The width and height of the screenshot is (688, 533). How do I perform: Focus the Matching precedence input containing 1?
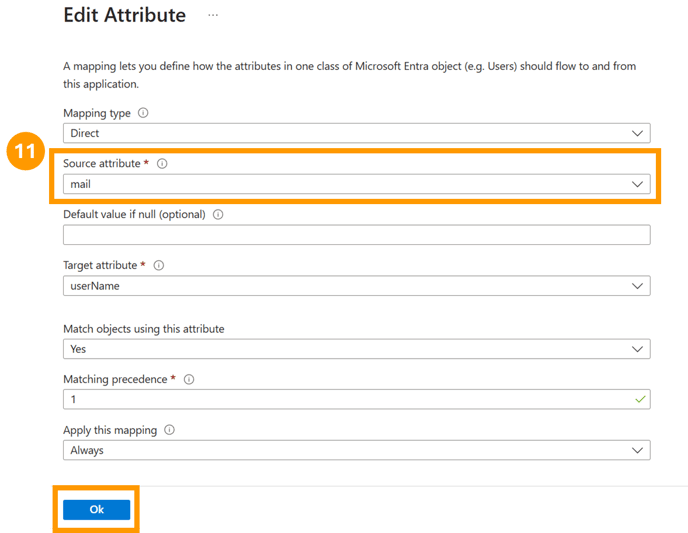click(357, 399)
